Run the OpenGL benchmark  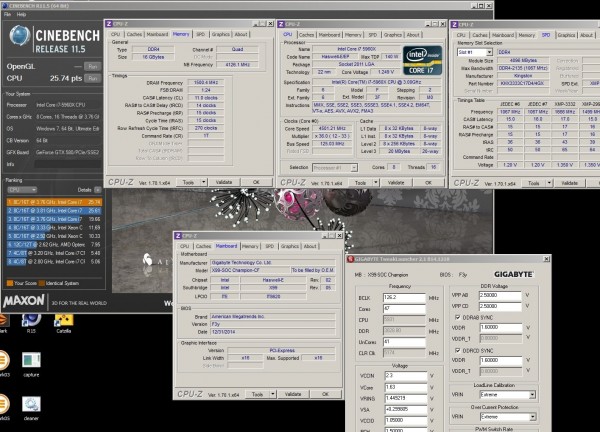pos(93,67)
